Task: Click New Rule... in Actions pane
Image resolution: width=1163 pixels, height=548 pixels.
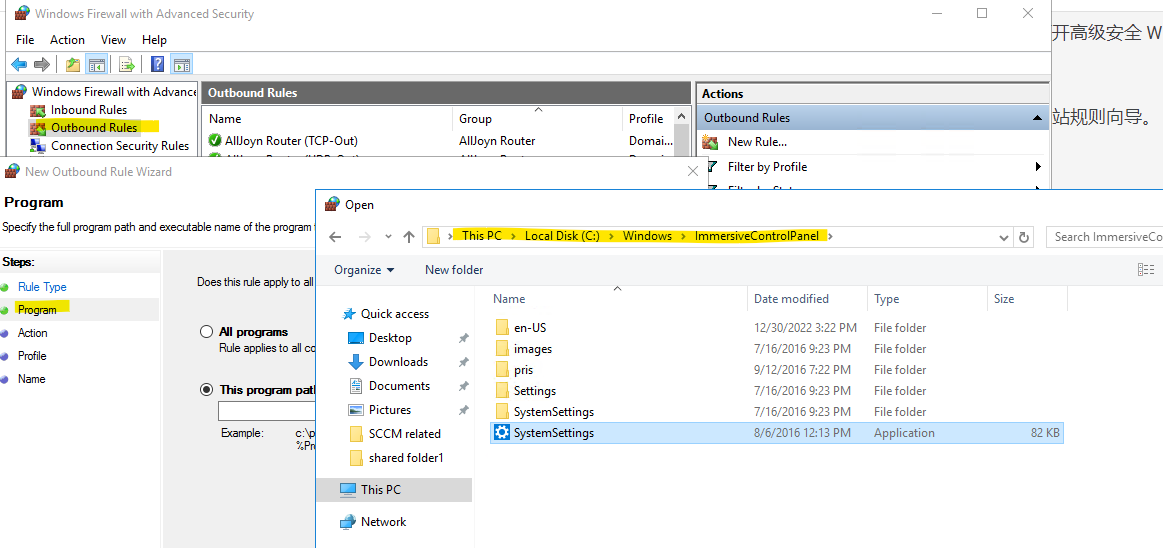Action: coord(757,142)
